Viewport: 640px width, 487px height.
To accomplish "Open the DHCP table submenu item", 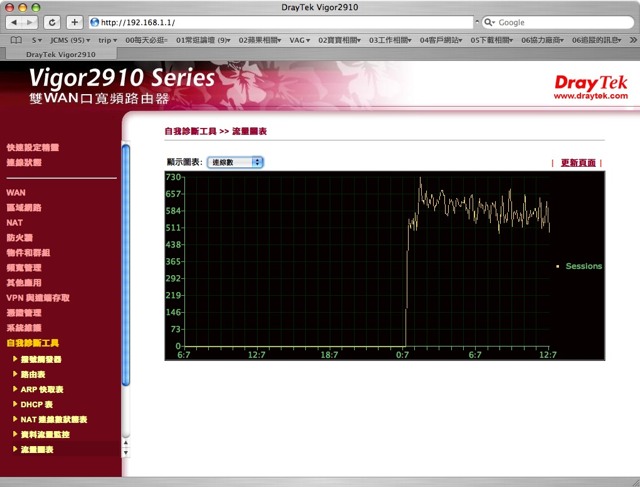I will [37, 405].
